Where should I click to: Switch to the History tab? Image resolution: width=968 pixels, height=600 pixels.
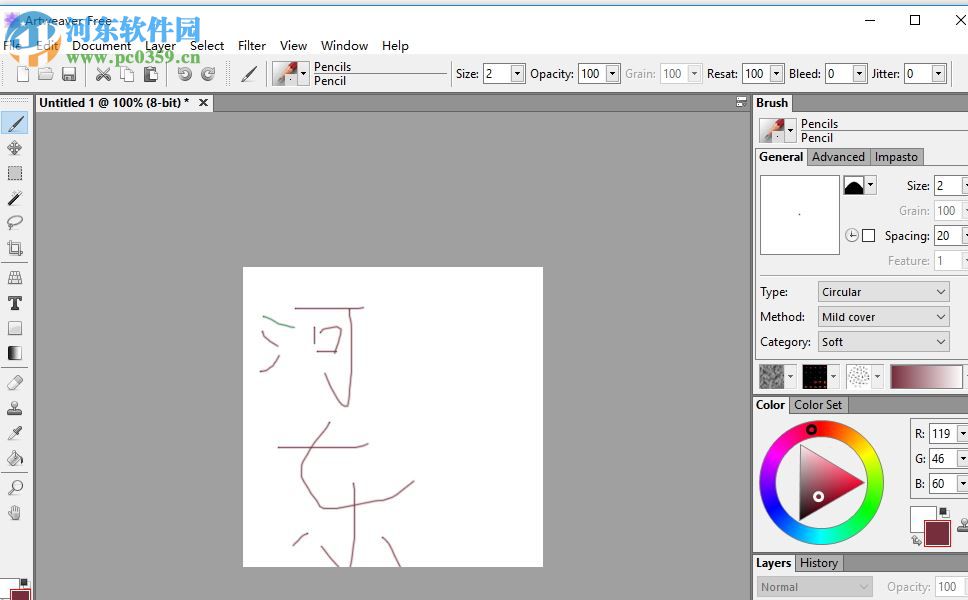(x=819, y=563)
